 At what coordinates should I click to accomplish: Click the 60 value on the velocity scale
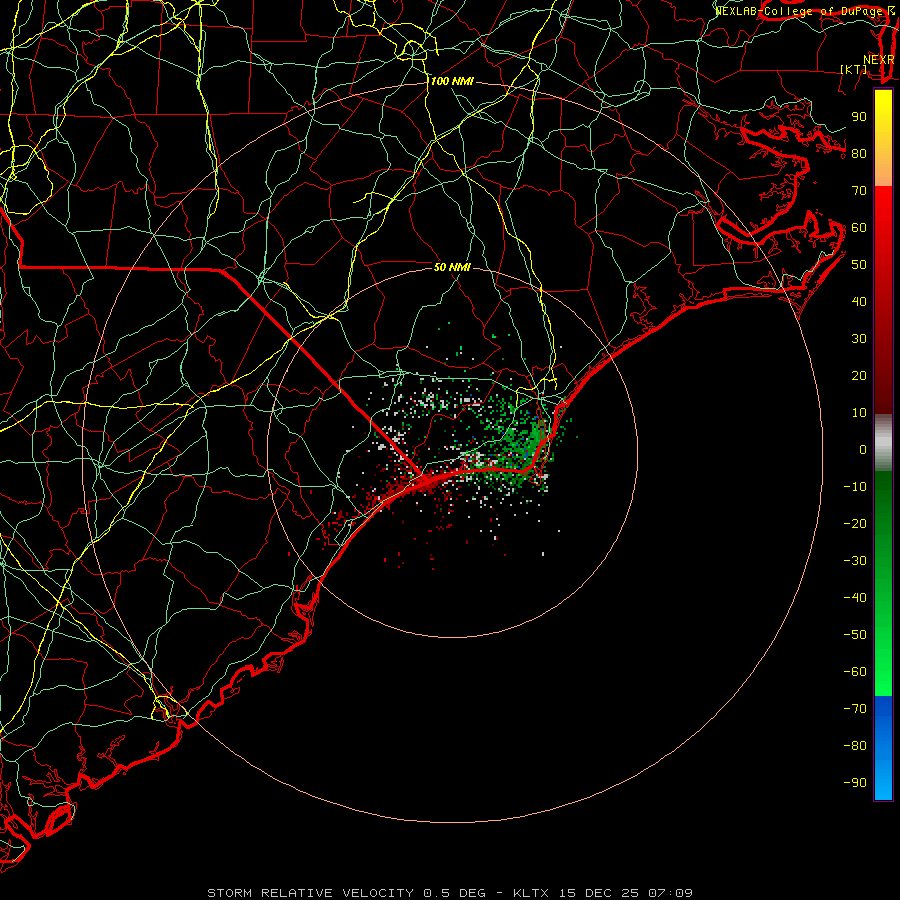[859, 228]
